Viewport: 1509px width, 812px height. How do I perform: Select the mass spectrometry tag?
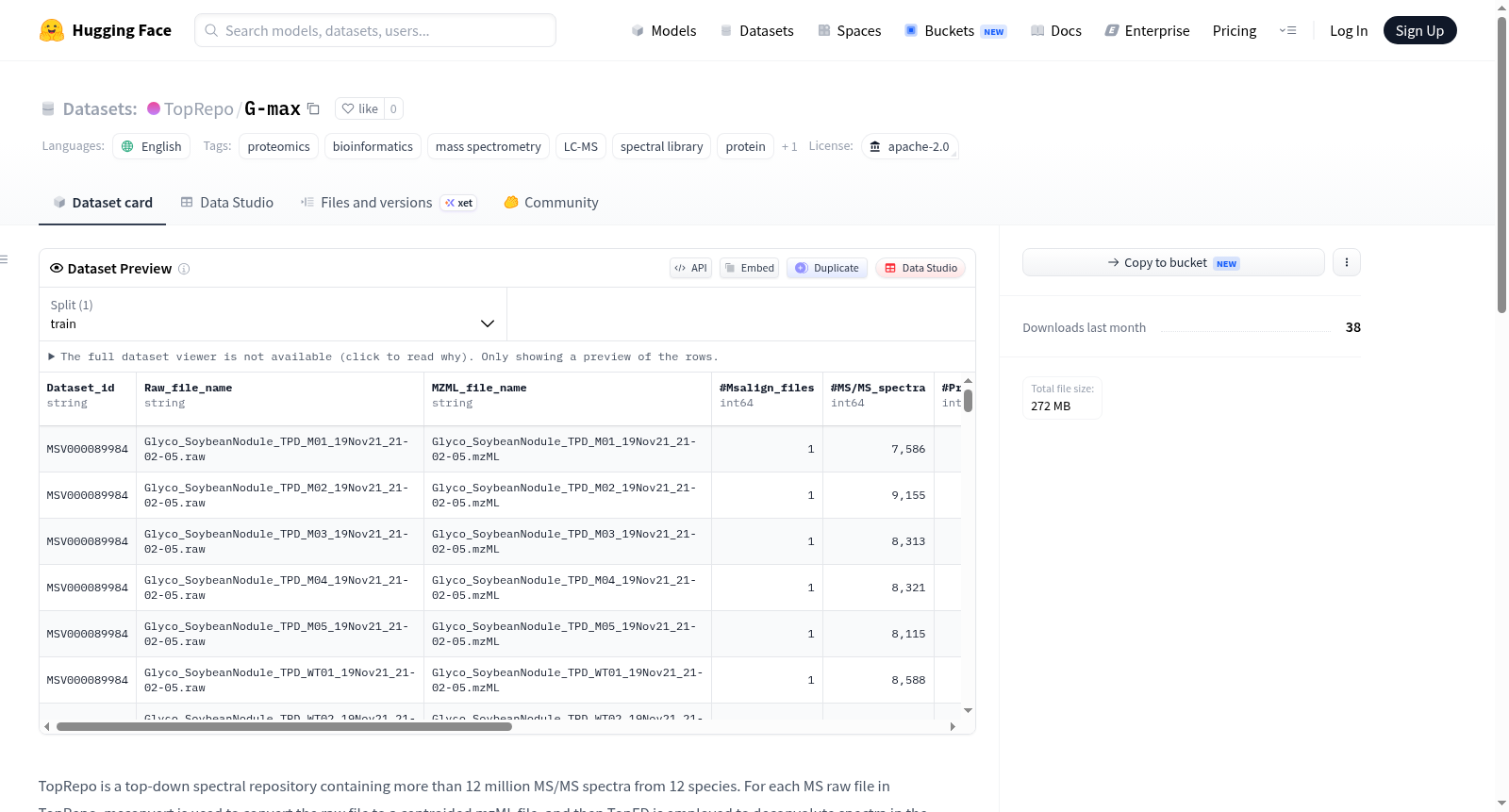pos(489,146)
